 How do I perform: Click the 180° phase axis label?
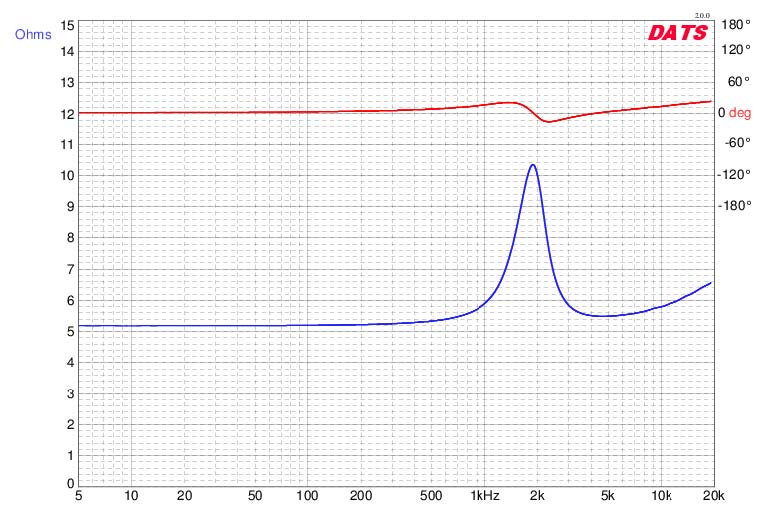(736, 24)
